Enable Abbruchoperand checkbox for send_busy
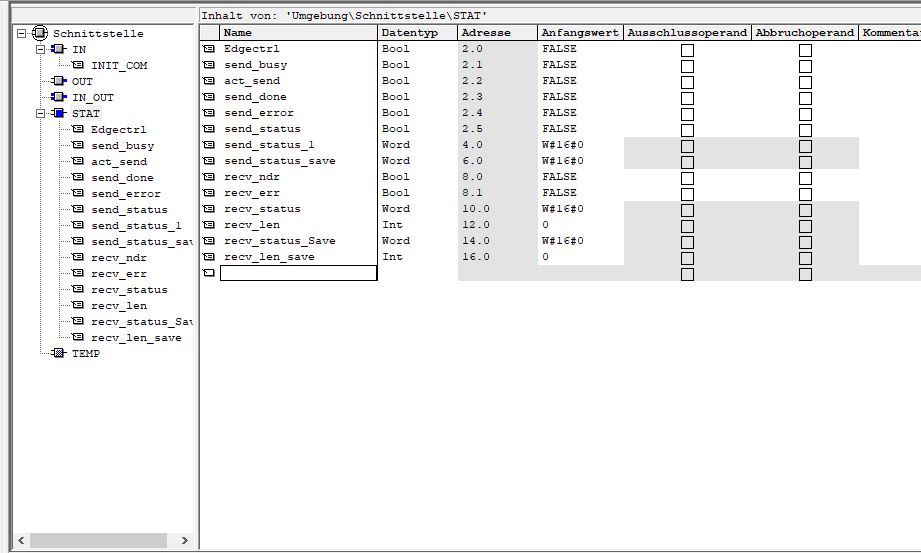921x553 pixels. [x=805, y=66]
